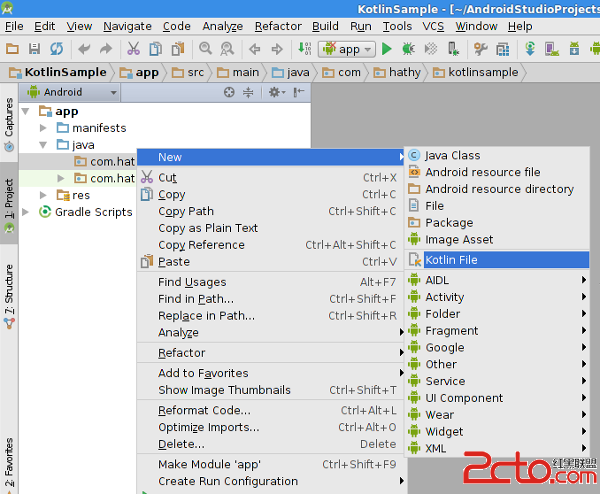The width and height of the screenshot is (600, 494).
Task: Click the Collapse All icon in Project panel
Action: [x=248, y=92]
